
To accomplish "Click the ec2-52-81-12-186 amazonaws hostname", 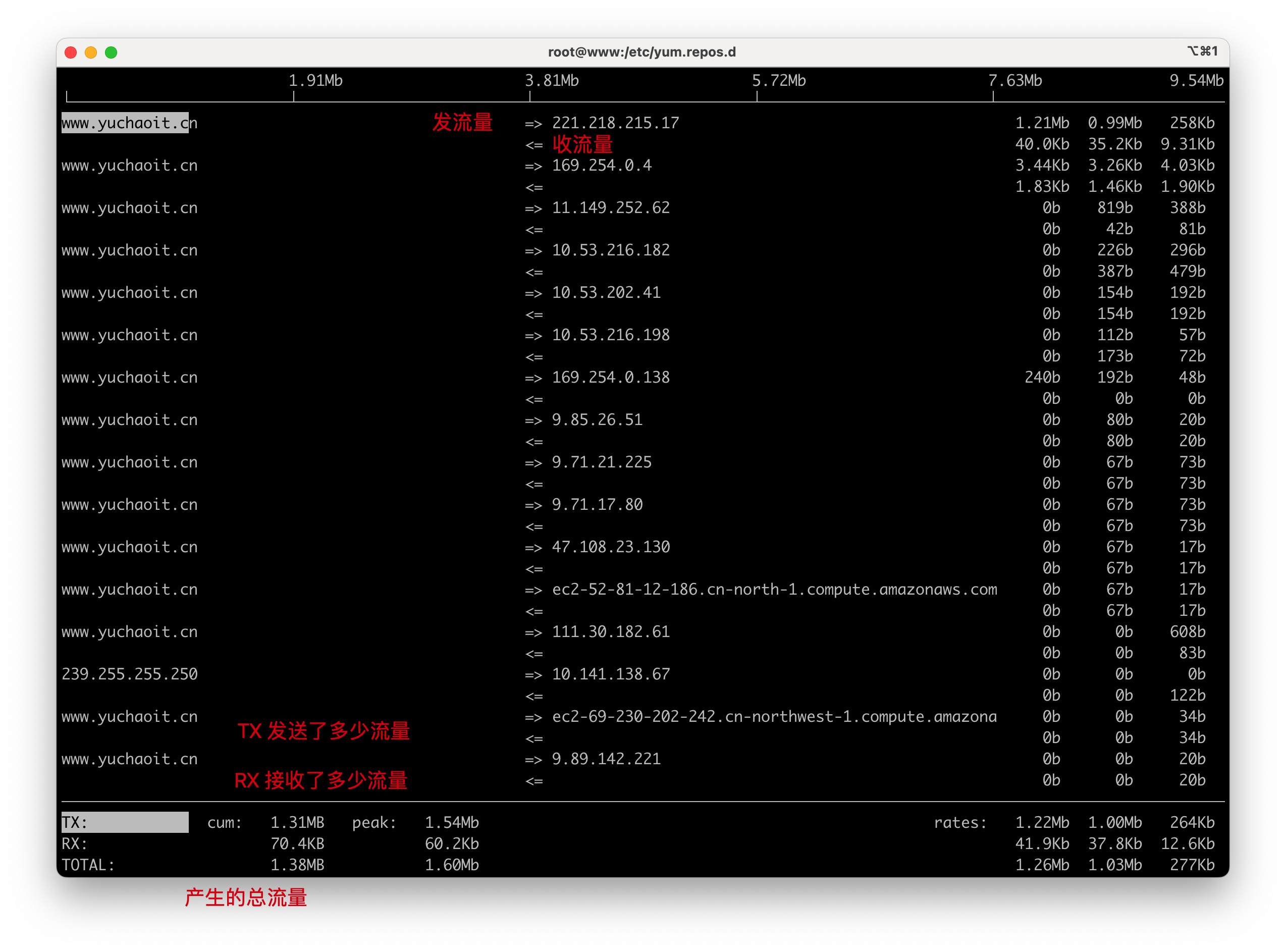I will (x=774, y=590).
